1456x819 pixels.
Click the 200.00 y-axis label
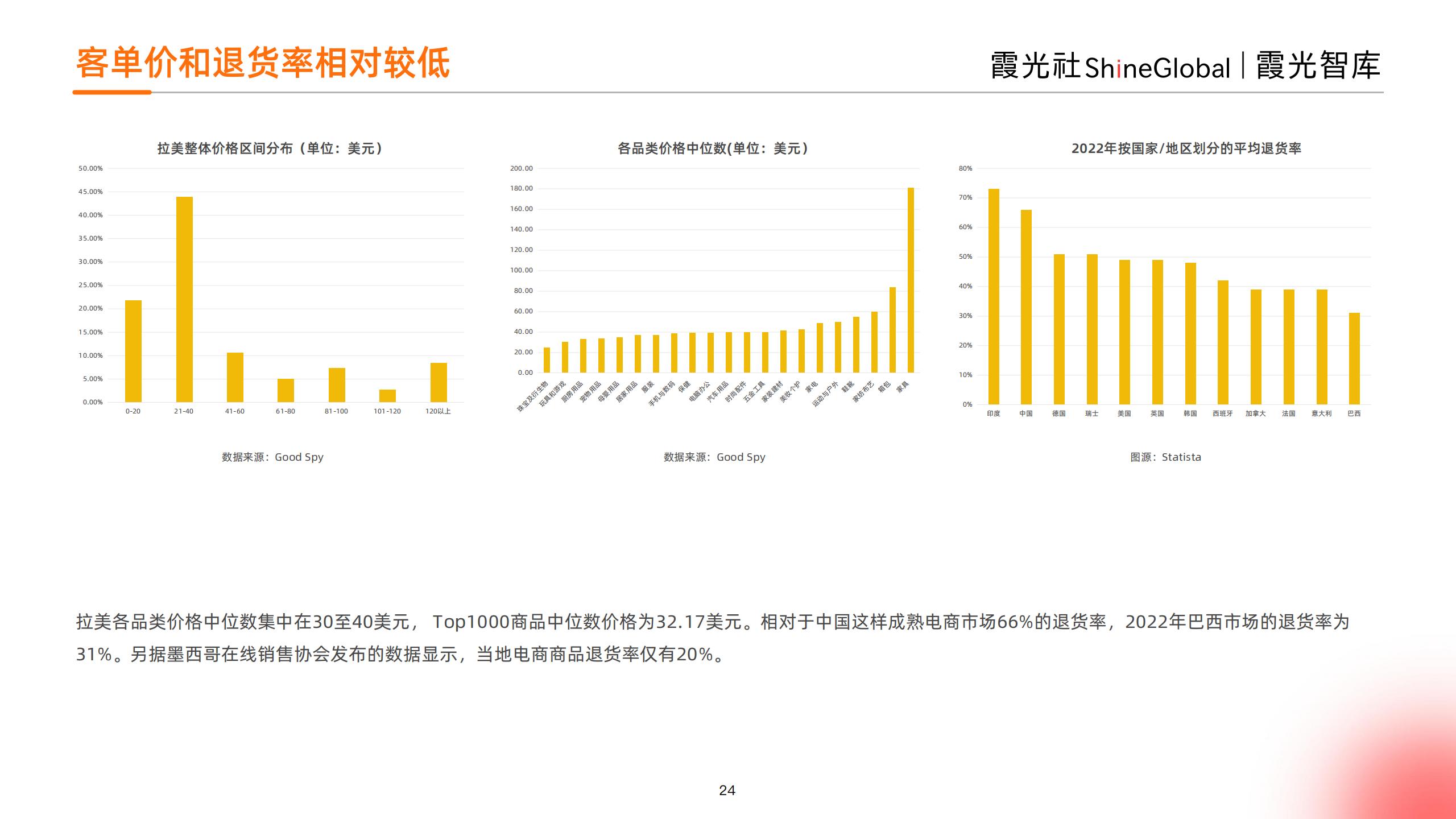[x=522, y=168]
